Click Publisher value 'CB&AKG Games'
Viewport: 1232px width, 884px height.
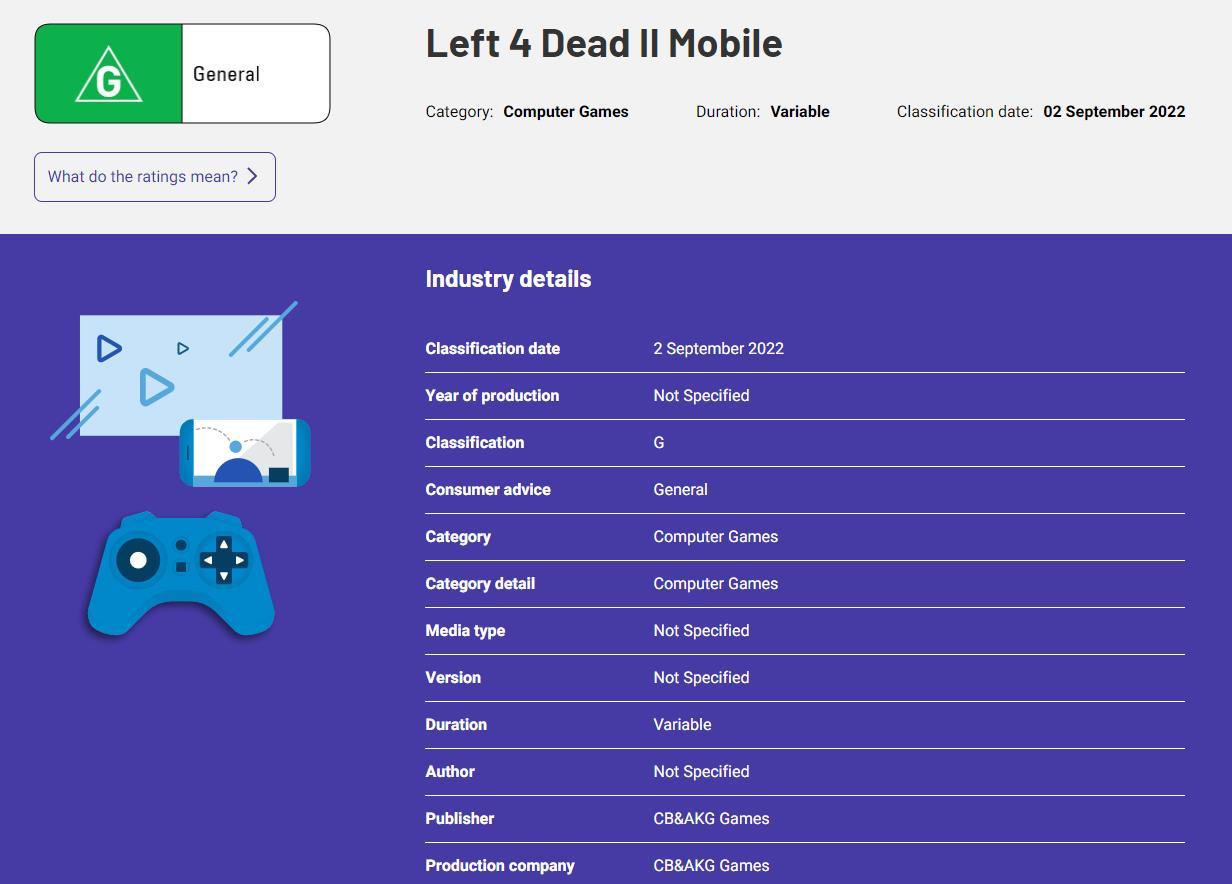click(x=712, y=819)
